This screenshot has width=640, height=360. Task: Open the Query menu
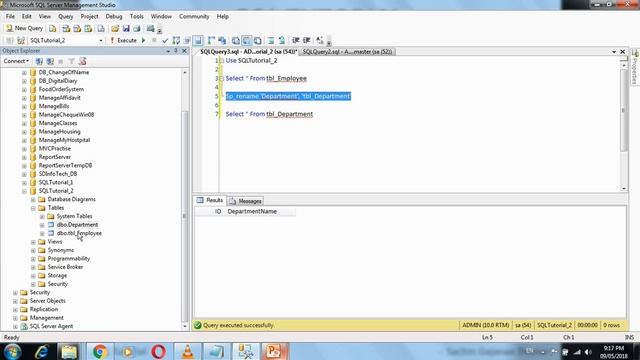(65, 16)
